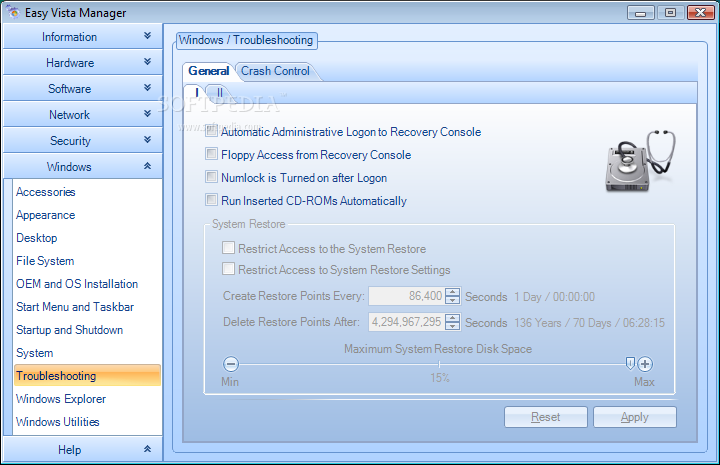Click the Maximum System Restore Disk Space slider thumb

pos(630,364)
